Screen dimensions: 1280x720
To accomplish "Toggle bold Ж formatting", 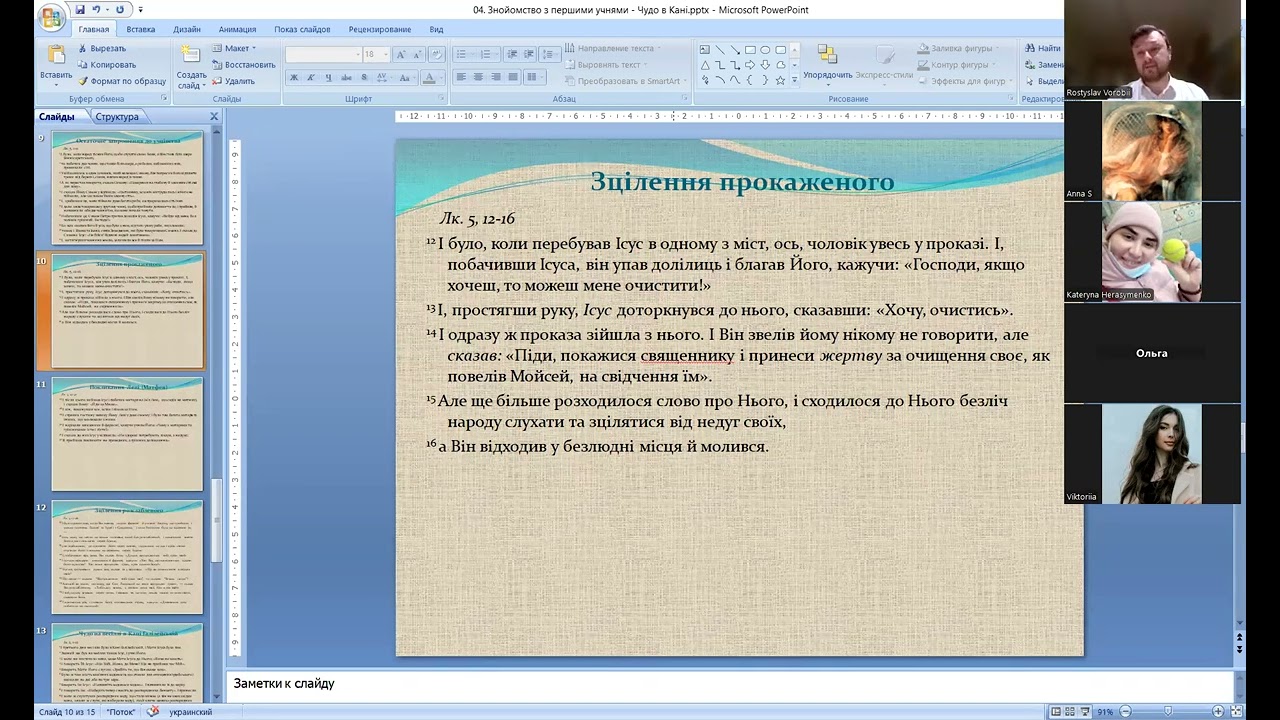I will (294, 77).
